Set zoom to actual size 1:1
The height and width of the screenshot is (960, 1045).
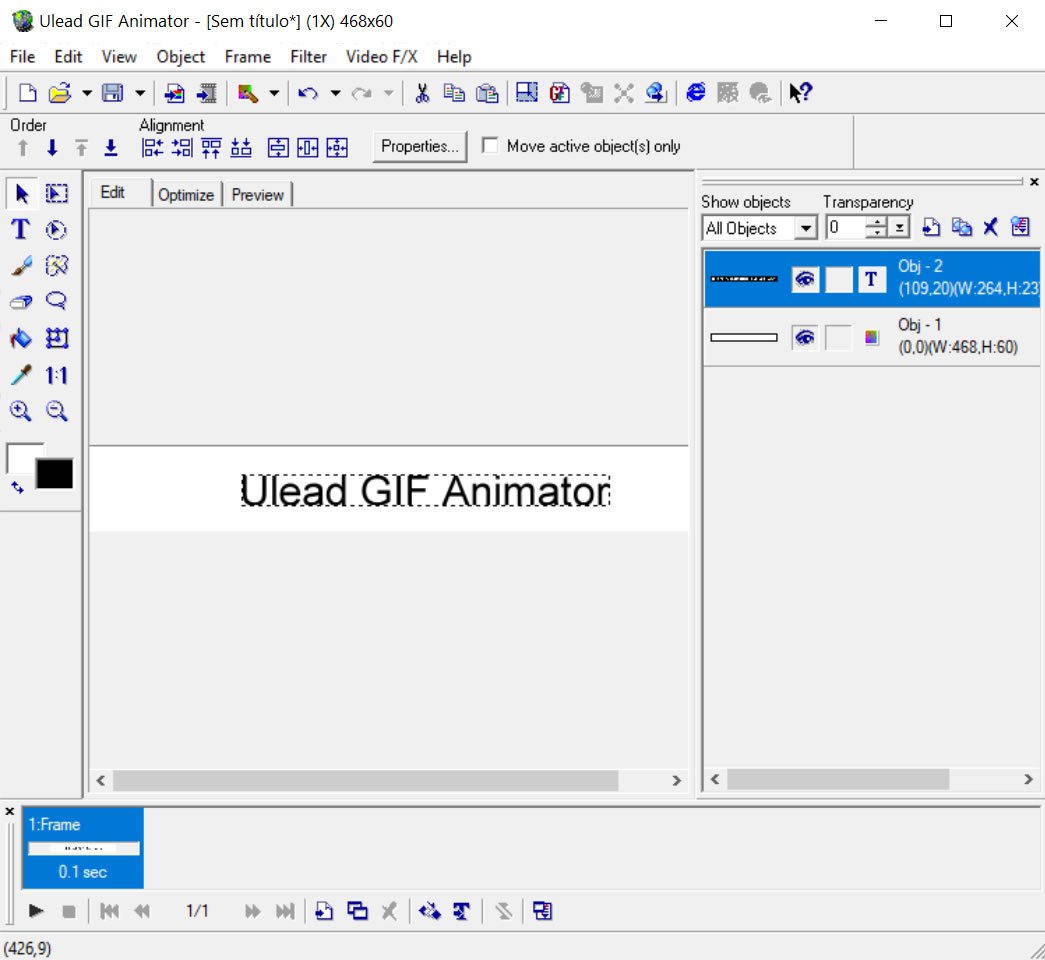57,375
